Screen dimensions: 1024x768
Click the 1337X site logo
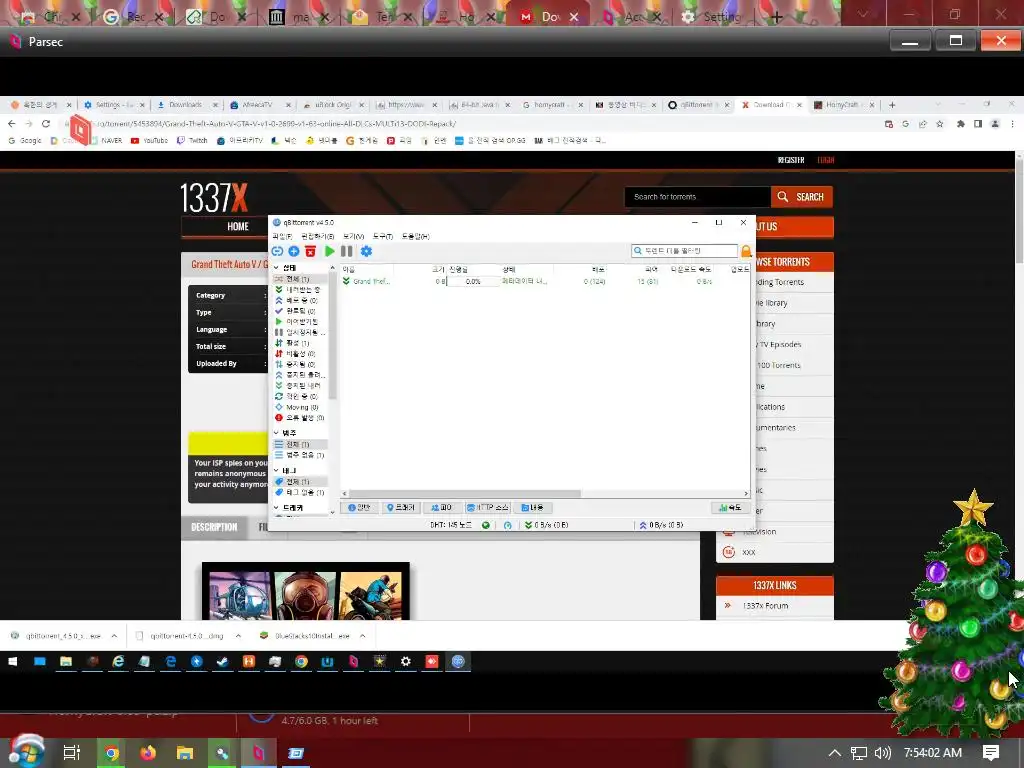[x=214, y=198]
